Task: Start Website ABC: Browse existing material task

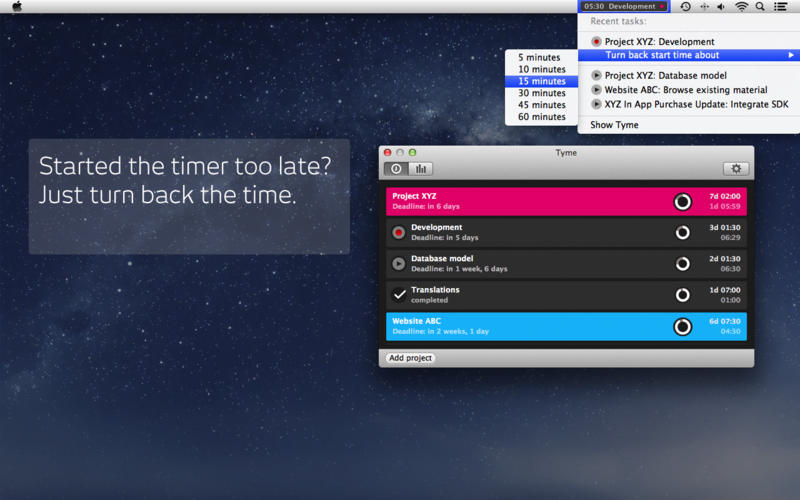Action: pyautogui.click(x=689, y=90)
